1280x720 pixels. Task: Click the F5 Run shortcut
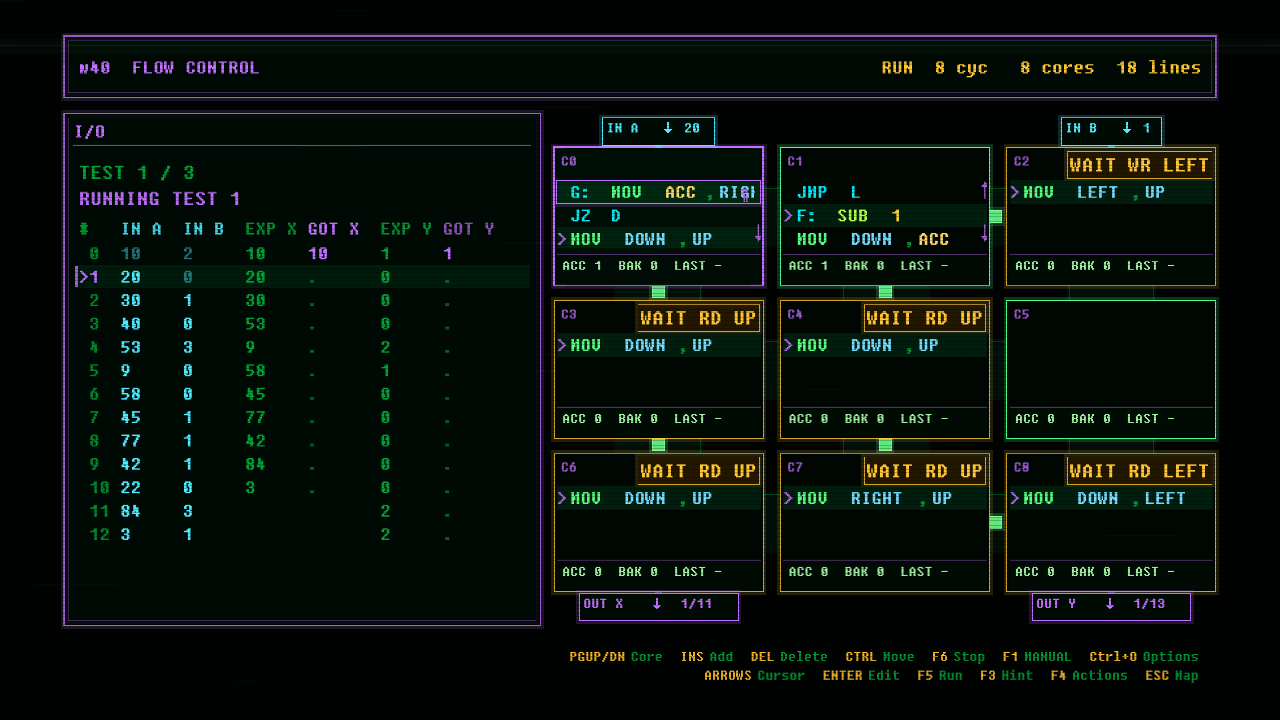point(939,676)
